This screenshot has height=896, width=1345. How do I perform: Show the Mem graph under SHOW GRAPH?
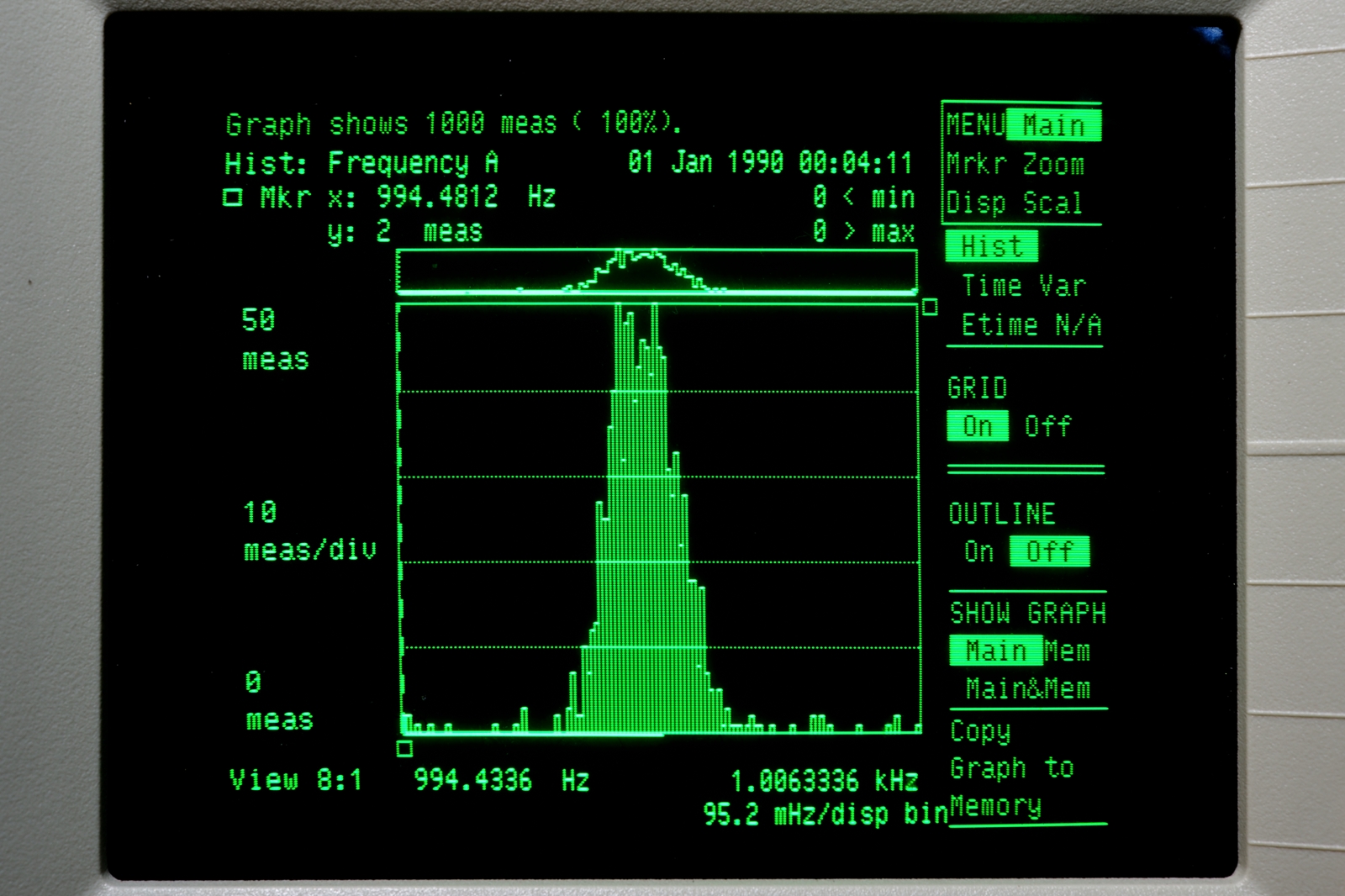pos(1067,651)
